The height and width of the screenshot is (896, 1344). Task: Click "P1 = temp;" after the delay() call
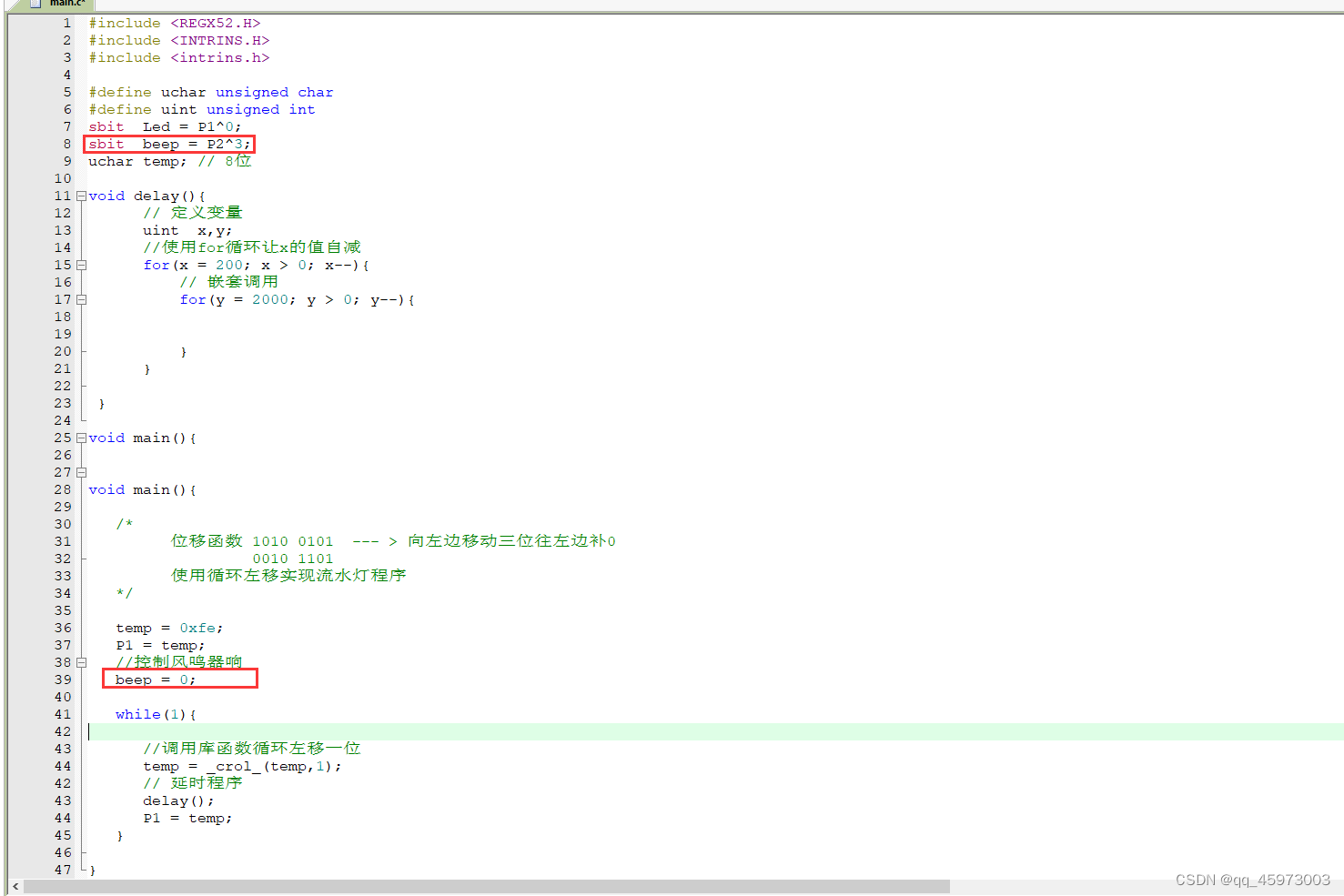[187, 818]
